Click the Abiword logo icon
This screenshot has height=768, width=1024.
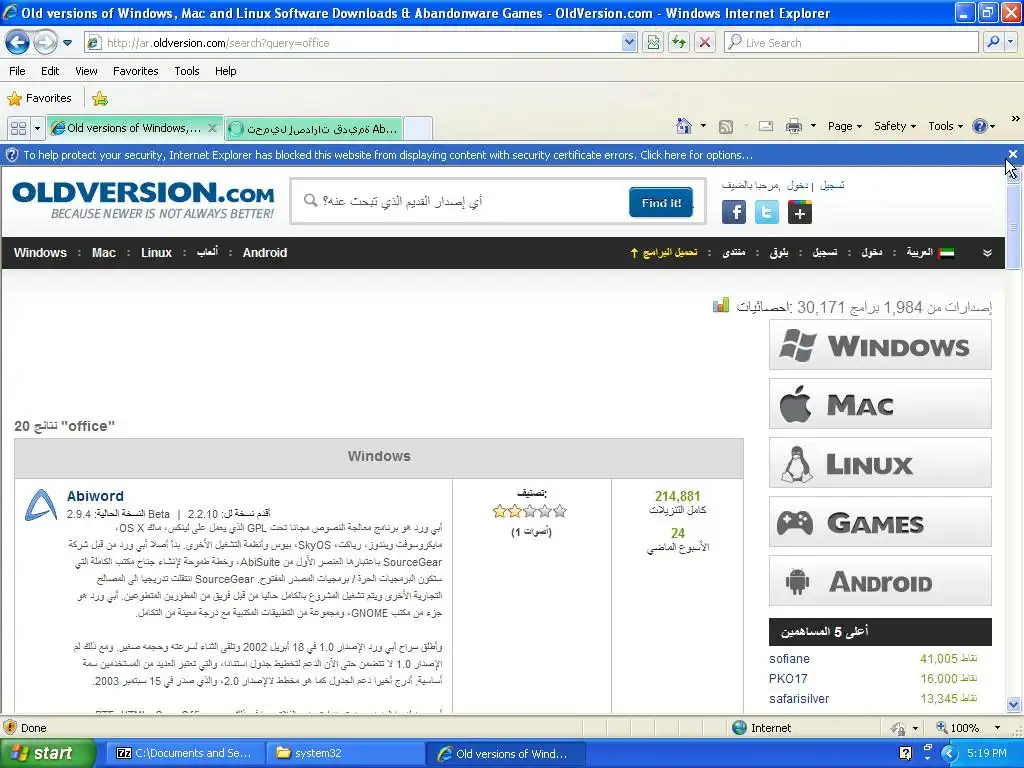coord(40,505)
